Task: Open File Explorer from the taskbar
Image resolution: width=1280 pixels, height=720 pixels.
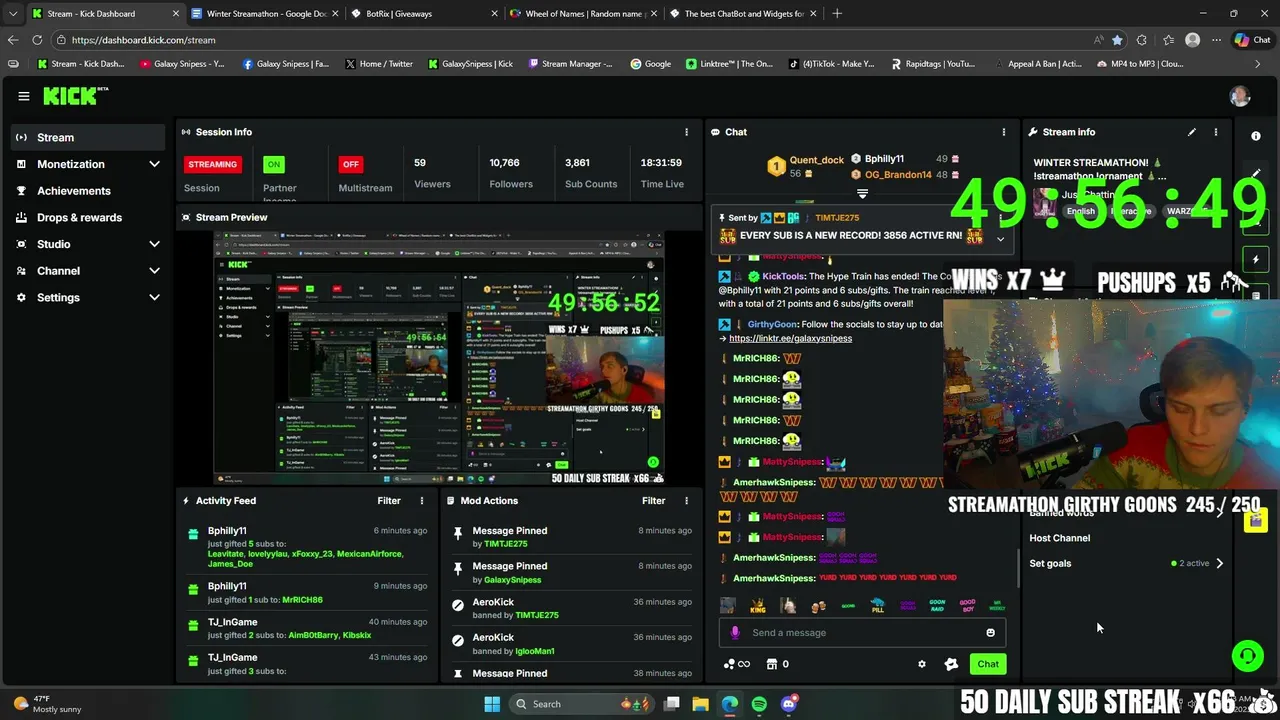Action: (700, 704)
